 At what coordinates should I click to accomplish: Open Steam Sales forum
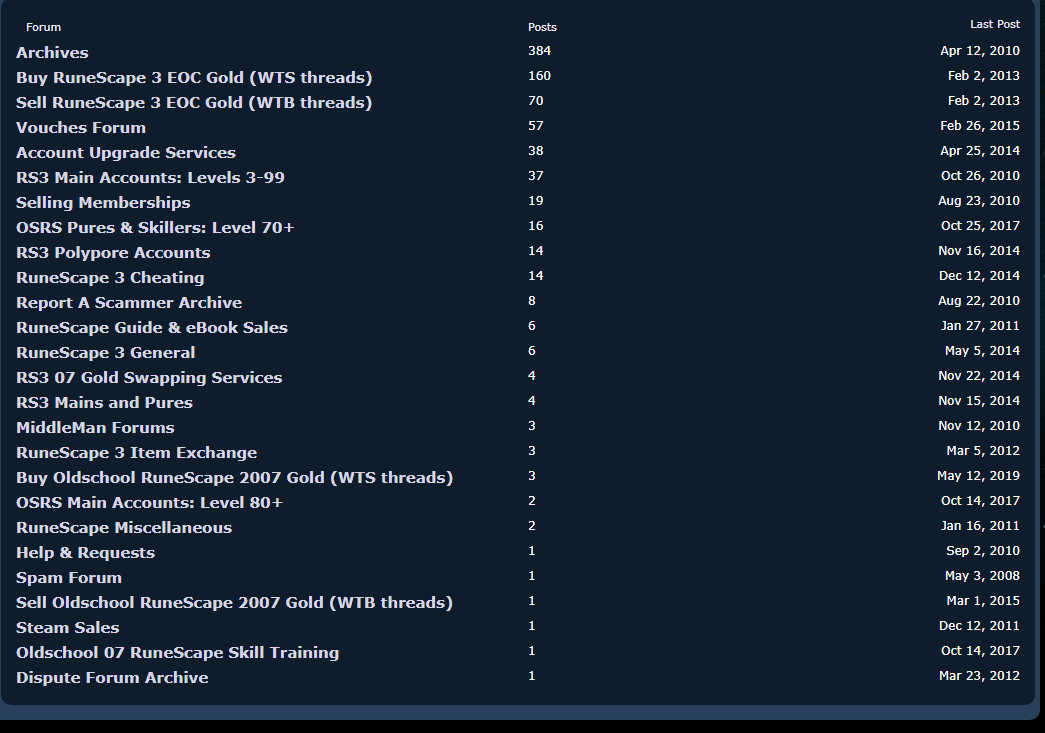click(x=67, y=627)
